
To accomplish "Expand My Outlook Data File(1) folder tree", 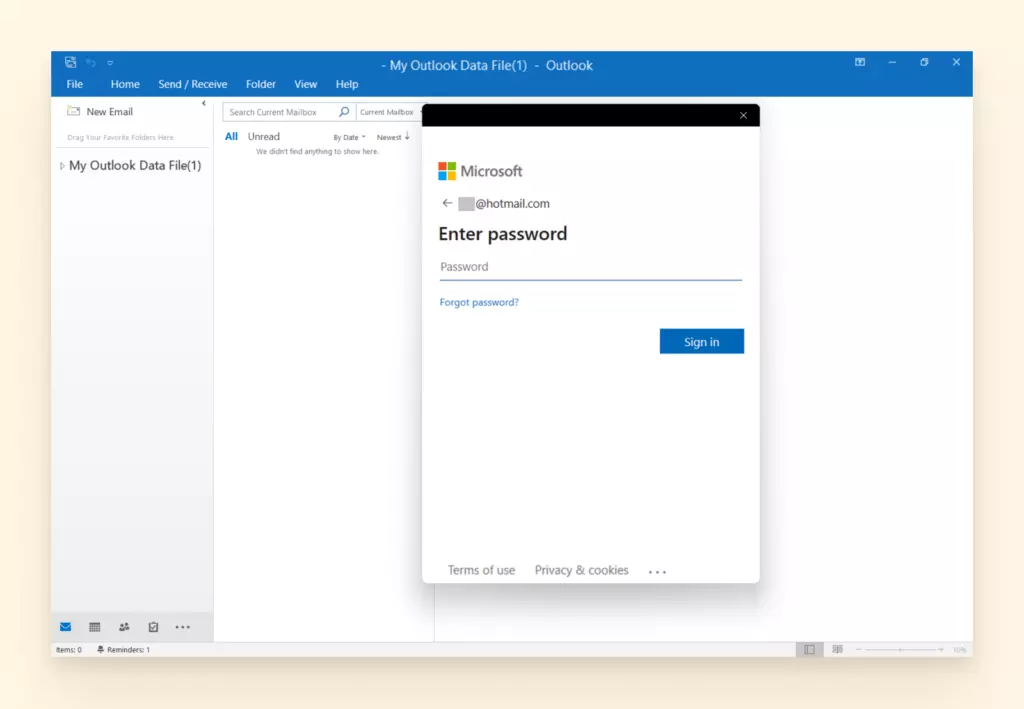I will [60, 165].
